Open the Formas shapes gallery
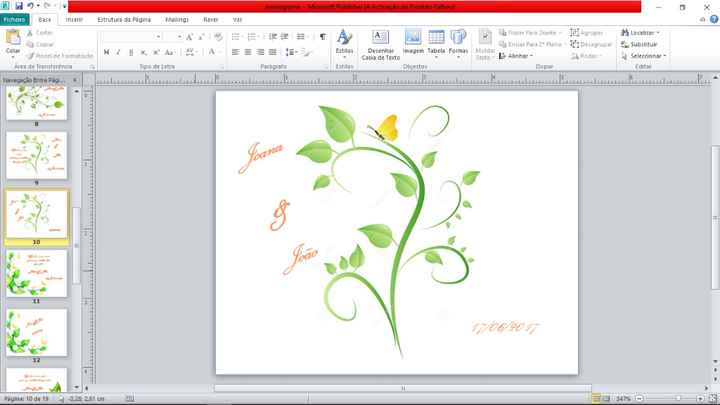Image resolution: width=720 pixels, height=405 pixels. click(458, 44)
